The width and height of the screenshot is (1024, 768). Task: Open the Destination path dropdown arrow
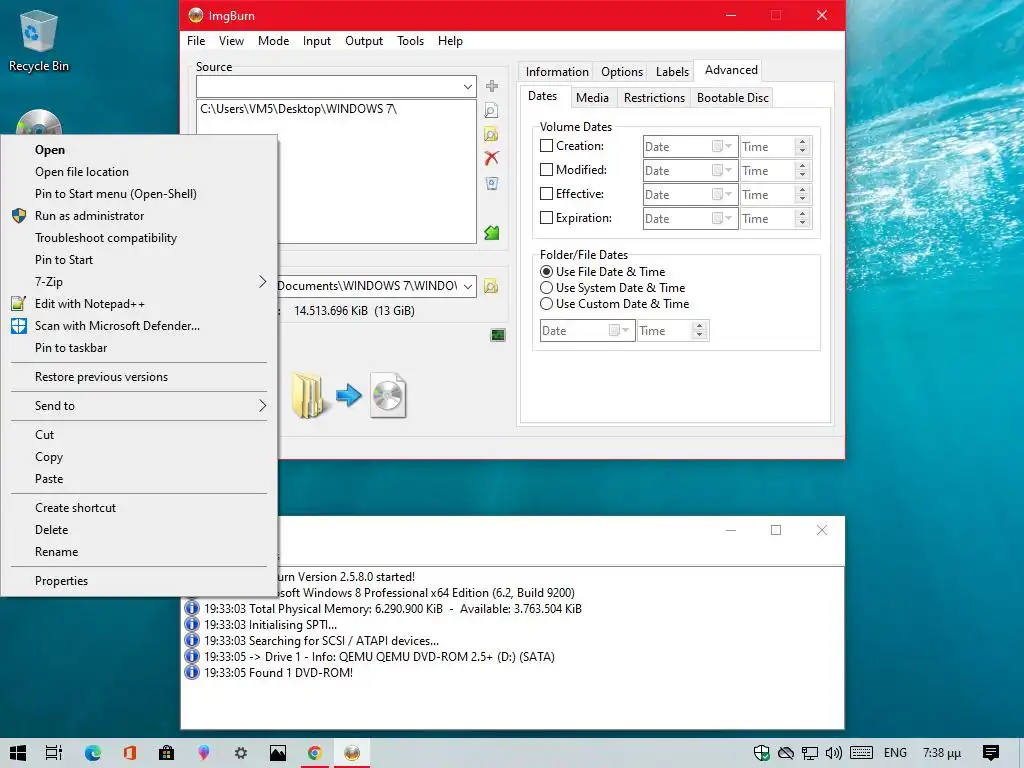[x=468, y=286]
